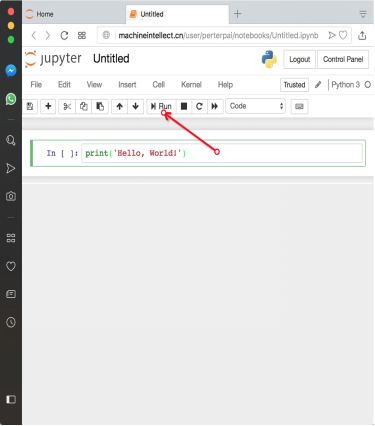Move the selected cell up
This screenshot has height=426, width=375.
click(x=119, y=106)
